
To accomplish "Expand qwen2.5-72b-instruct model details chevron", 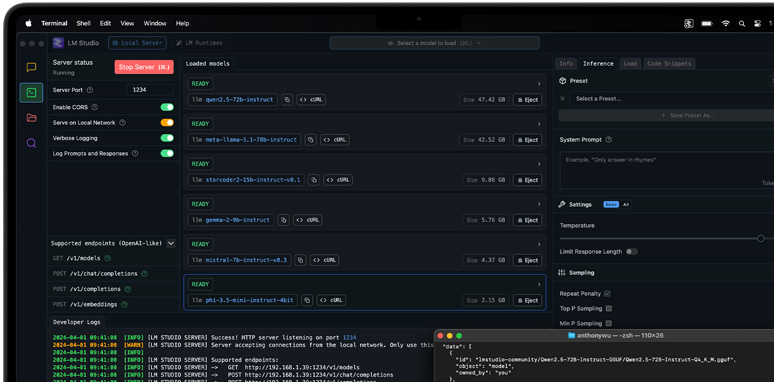I will [x=539, y=84].
